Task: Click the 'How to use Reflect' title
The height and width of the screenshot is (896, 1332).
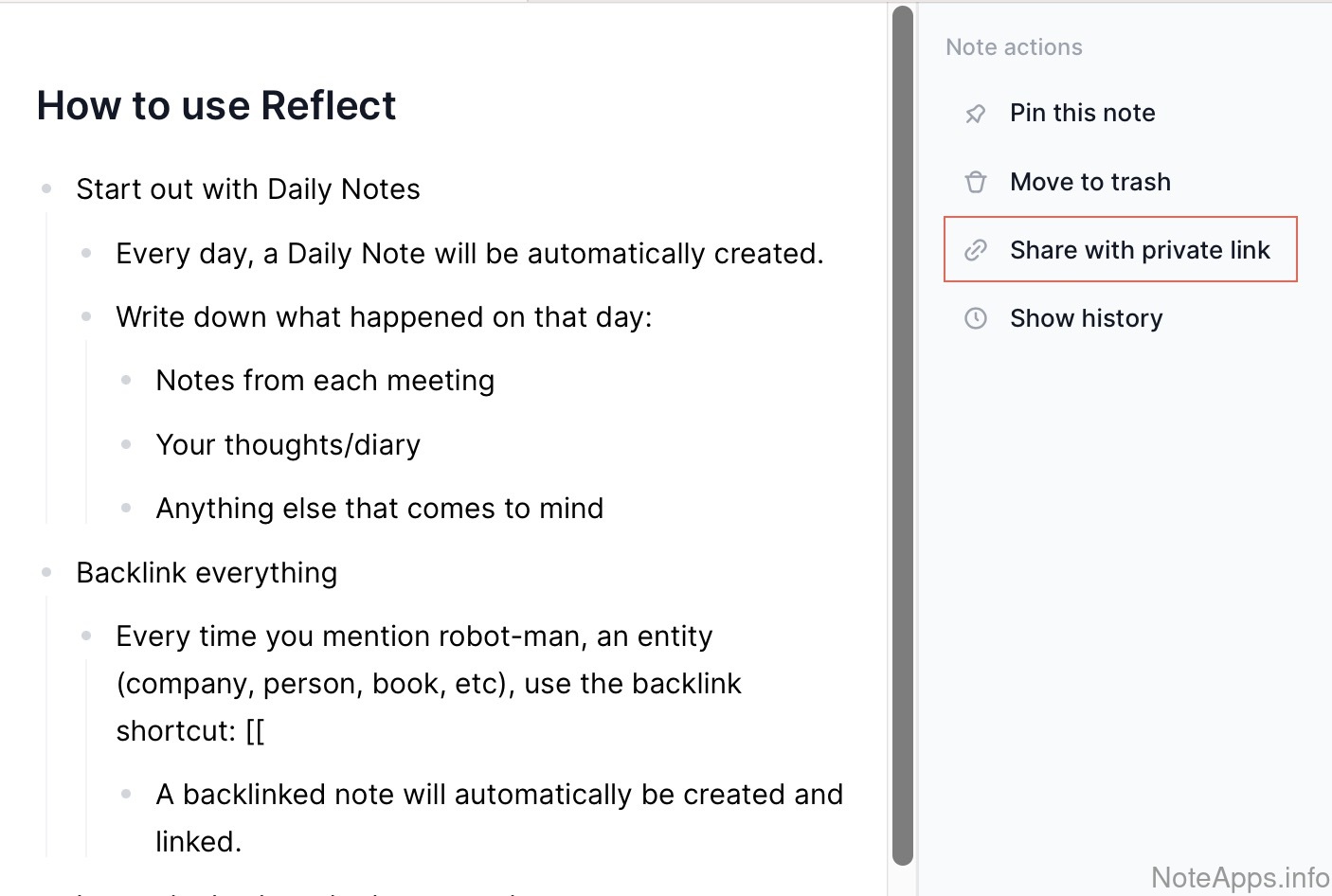Action: [216, 105]
